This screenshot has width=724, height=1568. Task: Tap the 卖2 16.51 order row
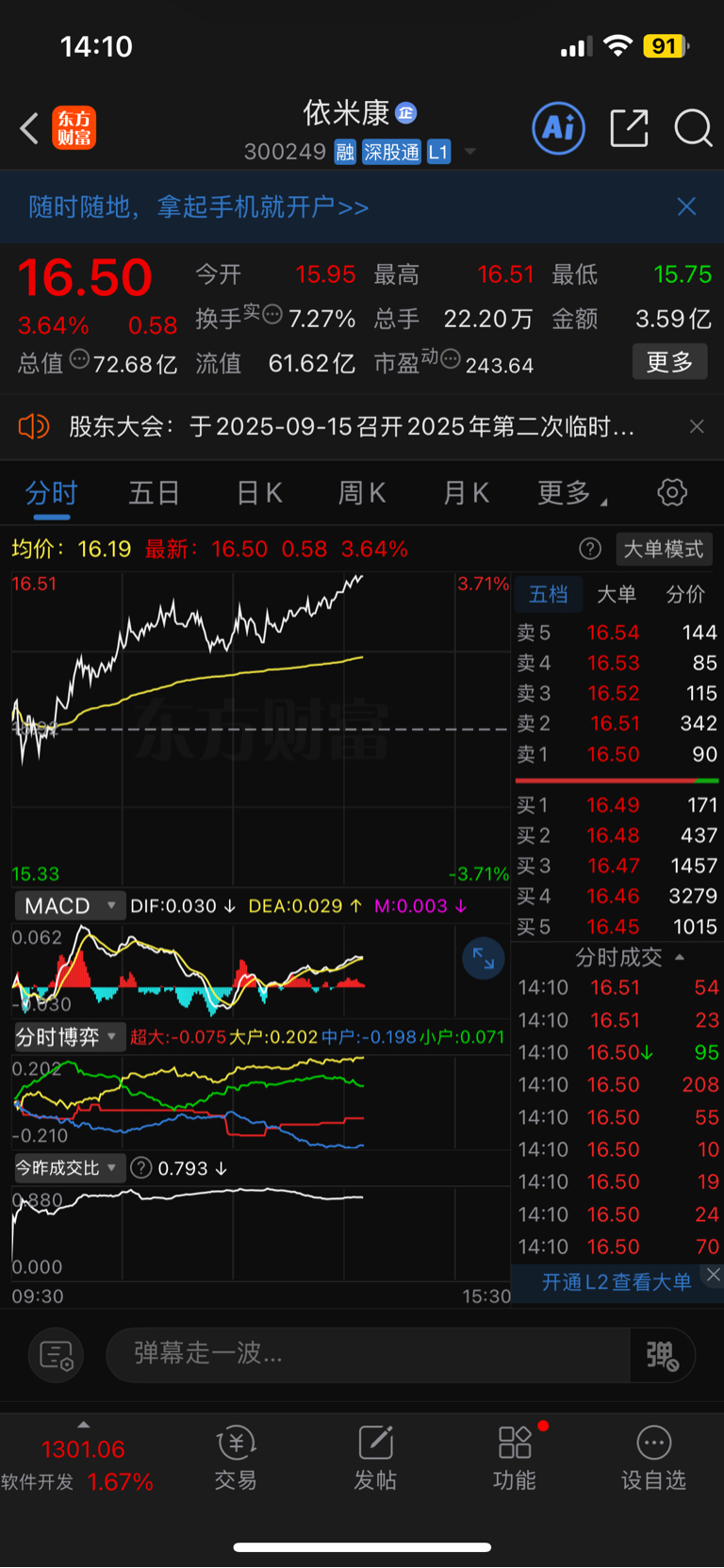point(617,723)
